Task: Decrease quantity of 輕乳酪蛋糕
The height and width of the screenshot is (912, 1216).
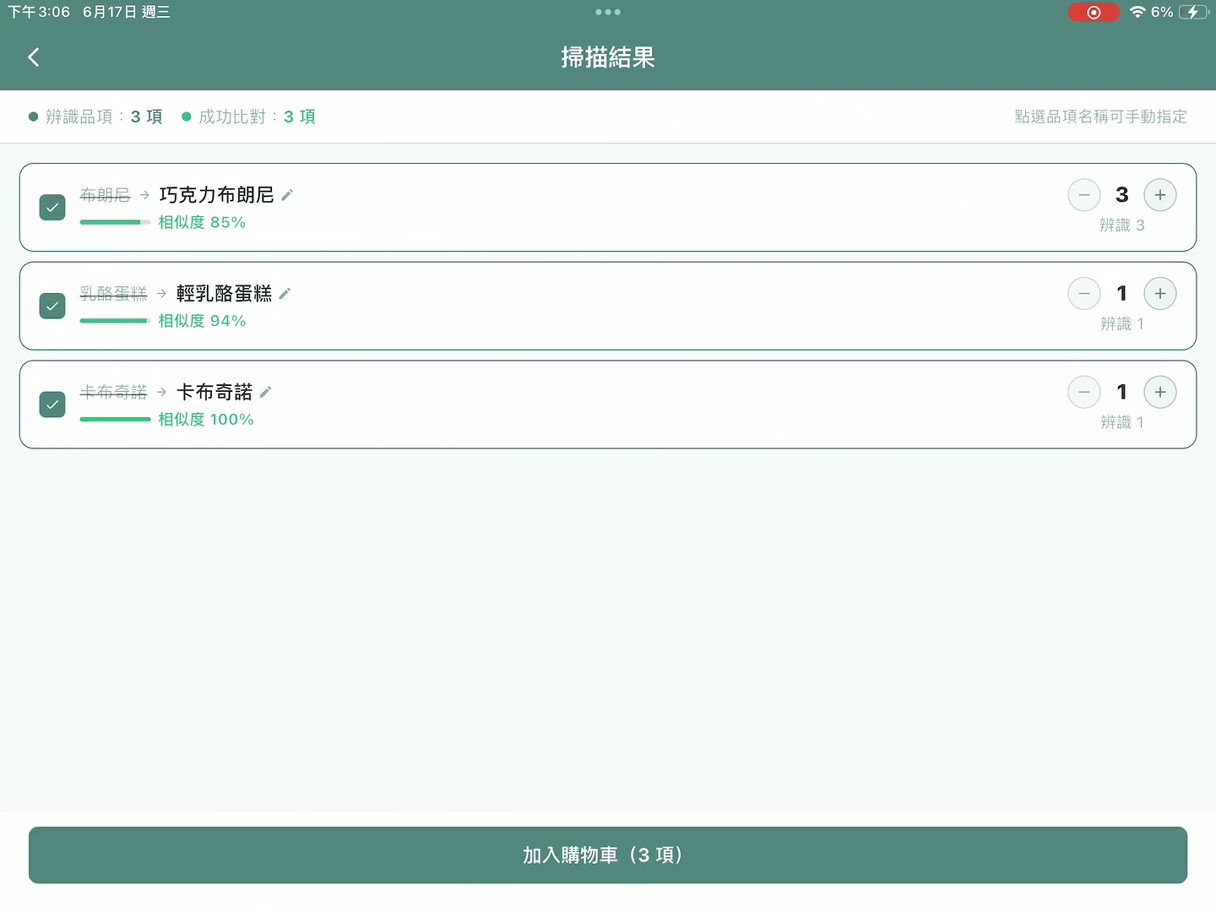Action: pos(1084,293)
